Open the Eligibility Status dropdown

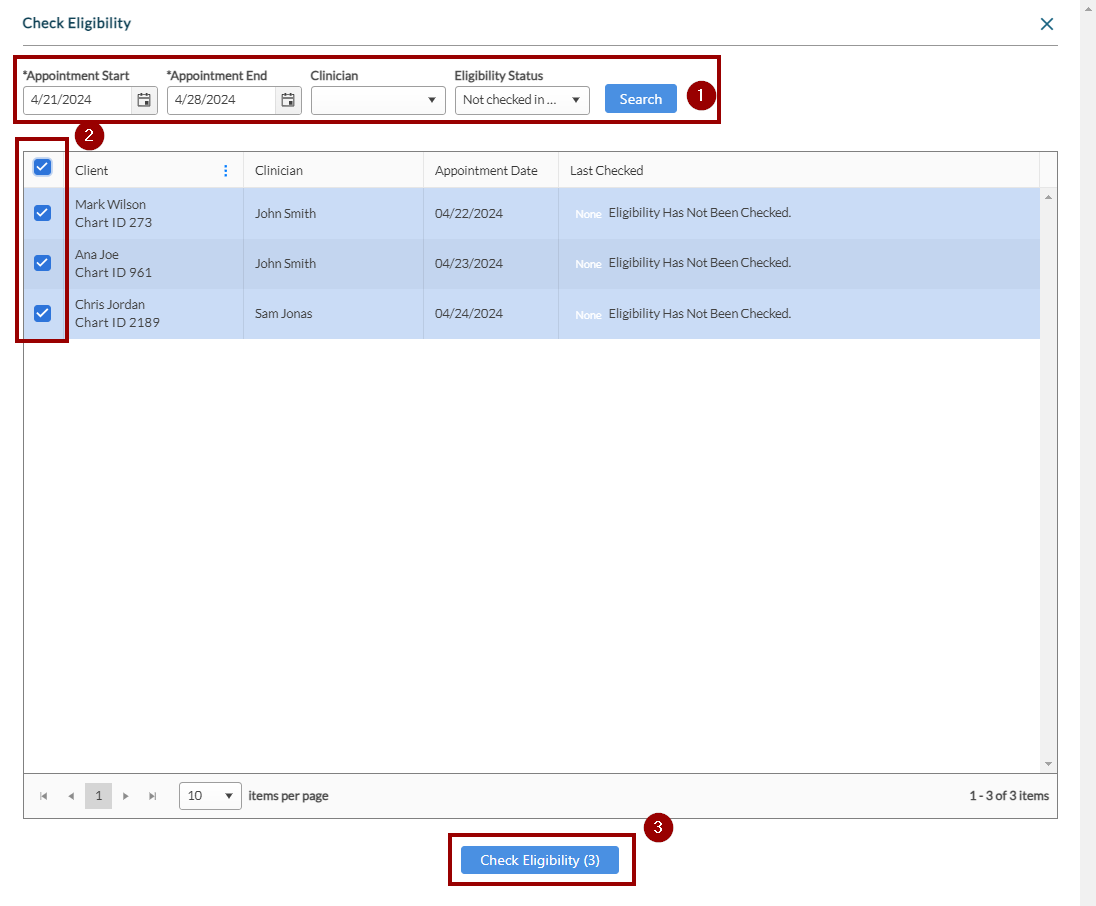(x=522, y=100)
